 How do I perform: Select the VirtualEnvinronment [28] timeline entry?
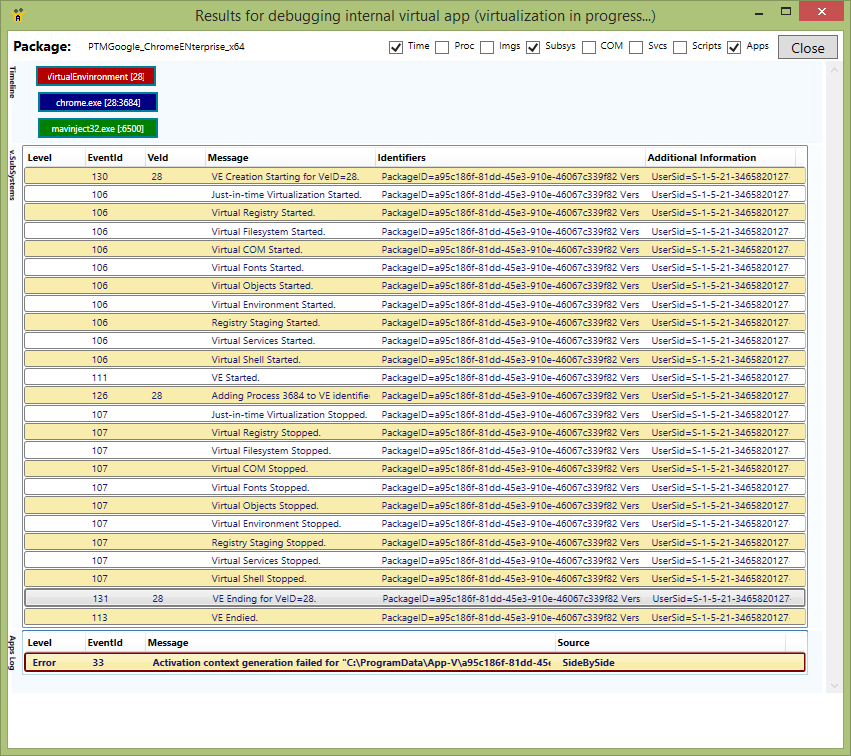tap(95, 75)
